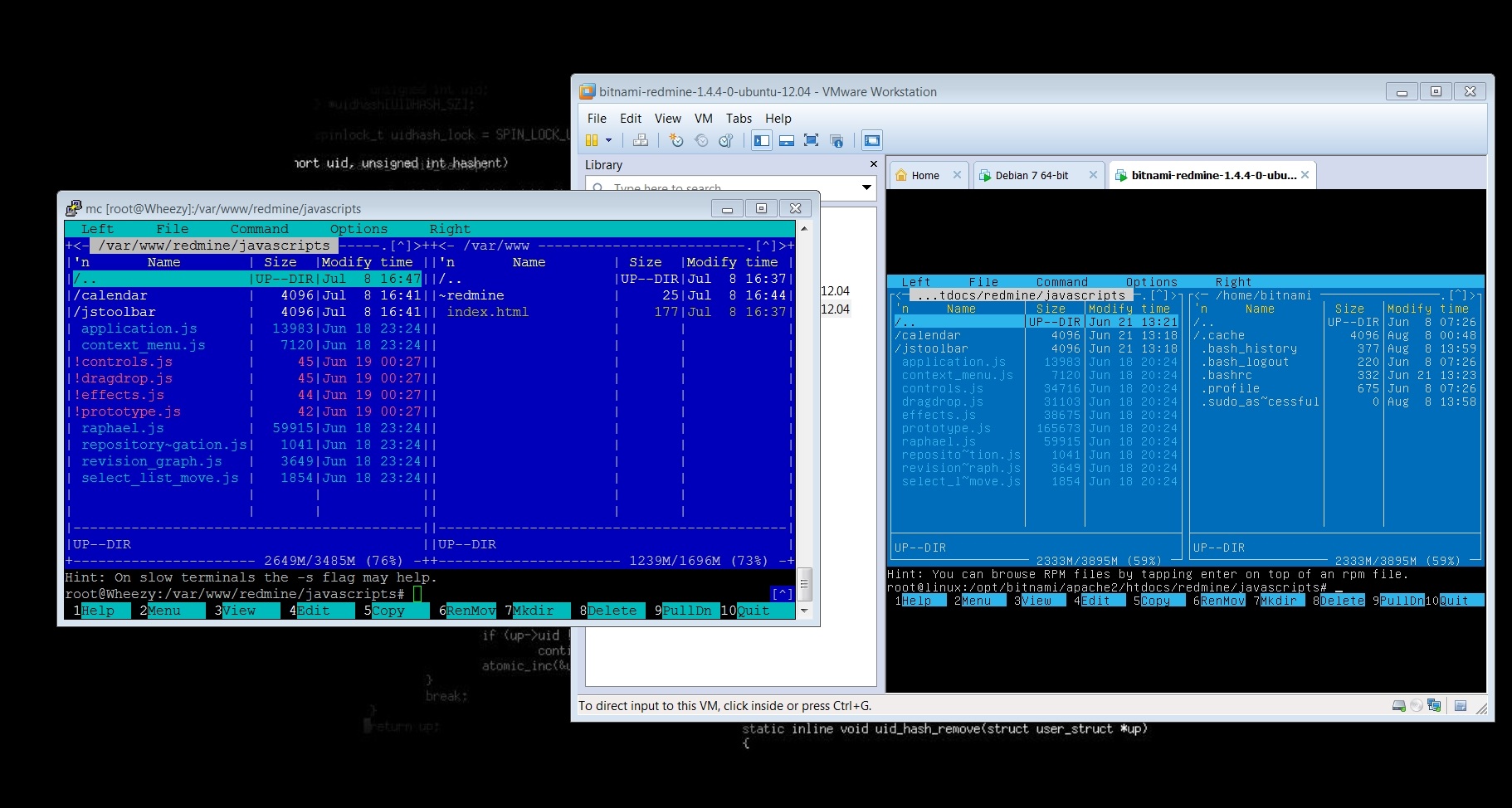The width and height of the screenshot is (1512, 808).
Task: Click VMware Workstation title bar app icon
Action: (x=588, y=91)
